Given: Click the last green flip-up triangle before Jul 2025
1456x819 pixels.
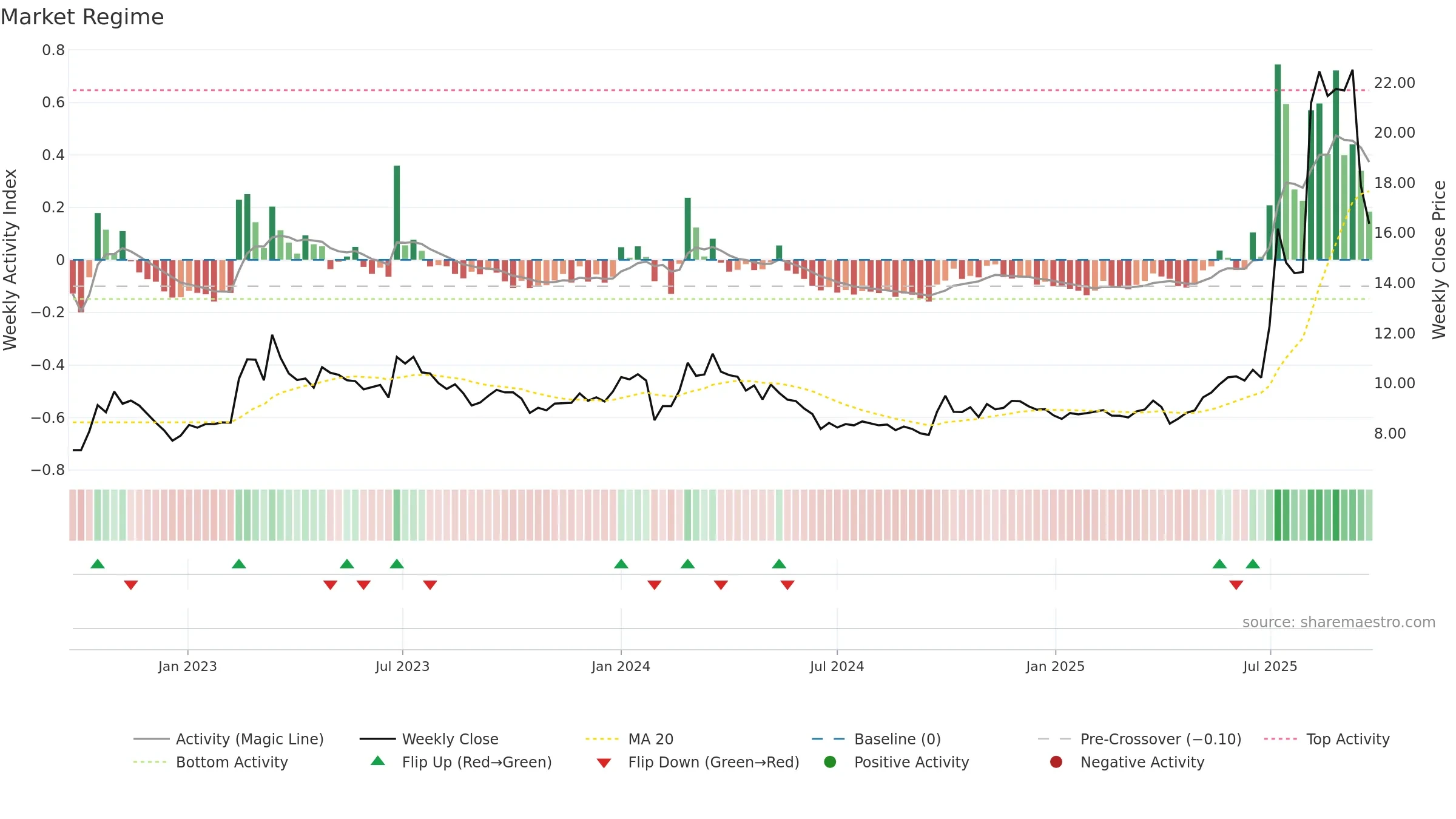Looking at the screenshot, I should point(1253,564).
